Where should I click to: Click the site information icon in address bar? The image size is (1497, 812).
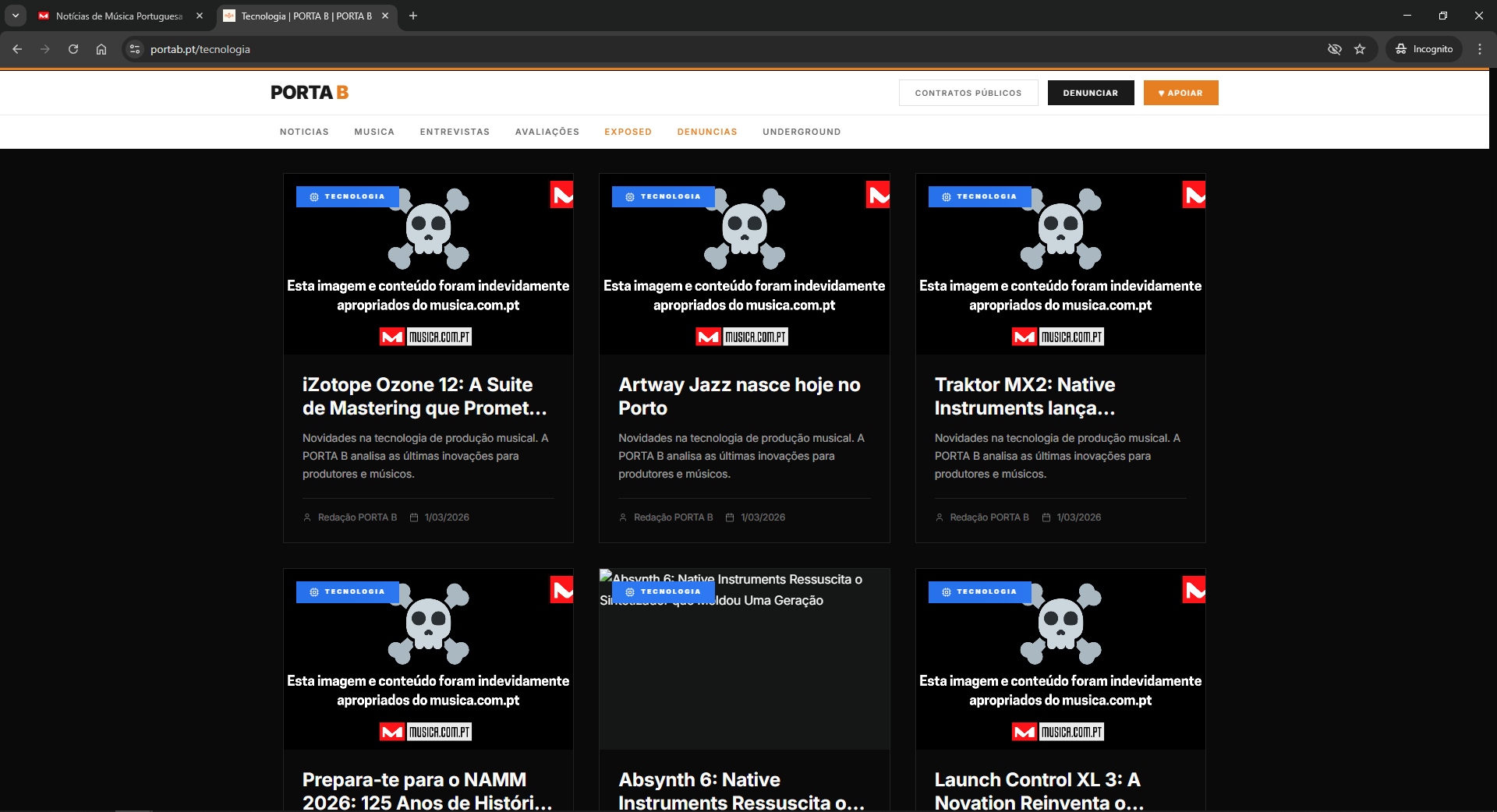tap(135, 49)
